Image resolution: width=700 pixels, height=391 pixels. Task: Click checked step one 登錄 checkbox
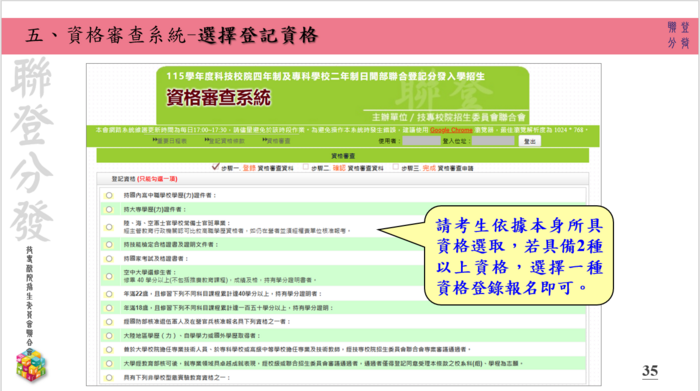pos(216,166)
